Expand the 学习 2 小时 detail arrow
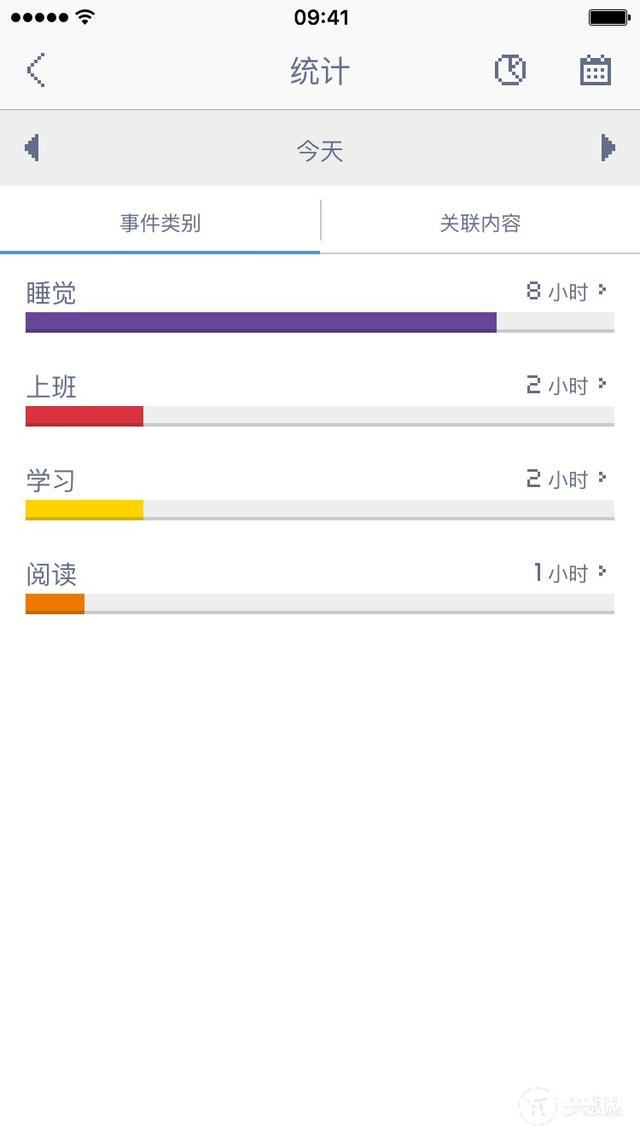The width and height of the screenshot is (640, 1138). (x=602, y=478)
